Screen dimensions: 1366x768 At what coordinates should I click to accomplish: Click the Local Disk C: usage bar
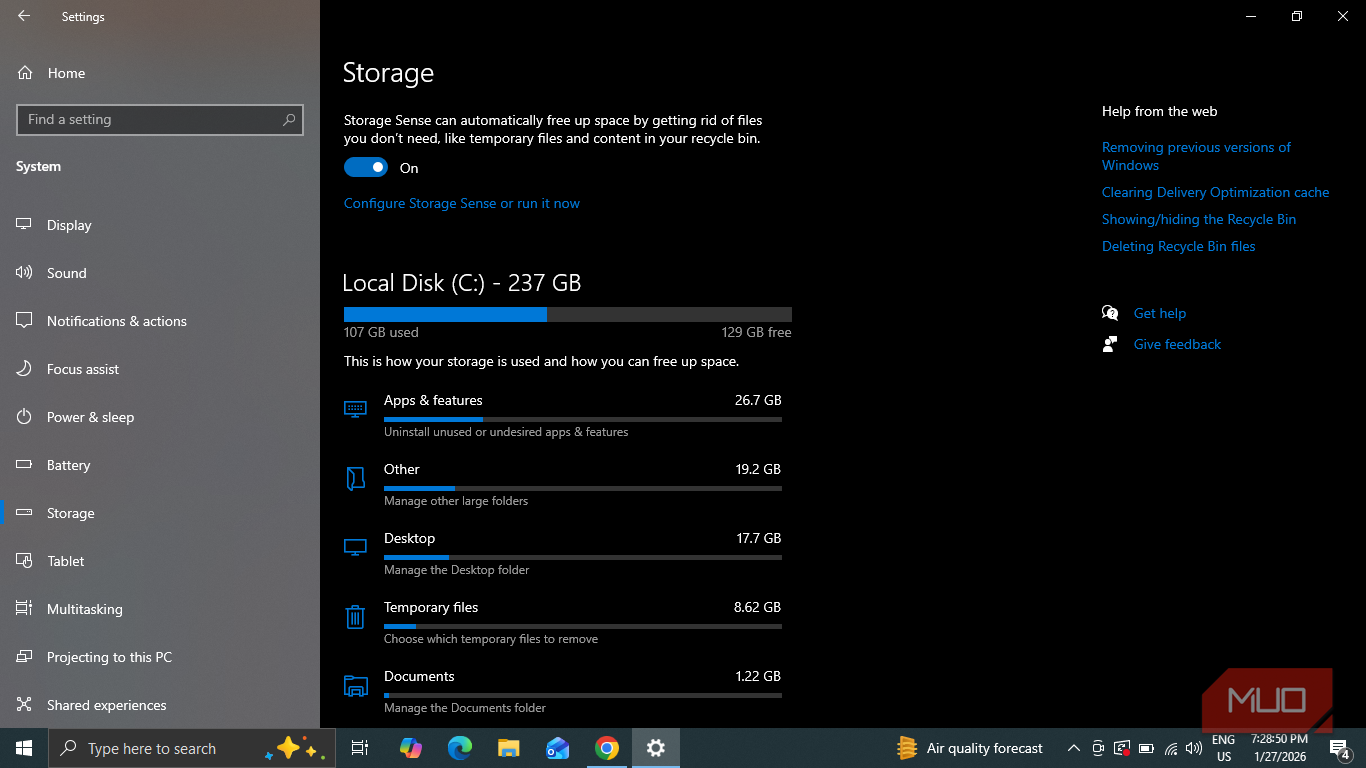568,314
